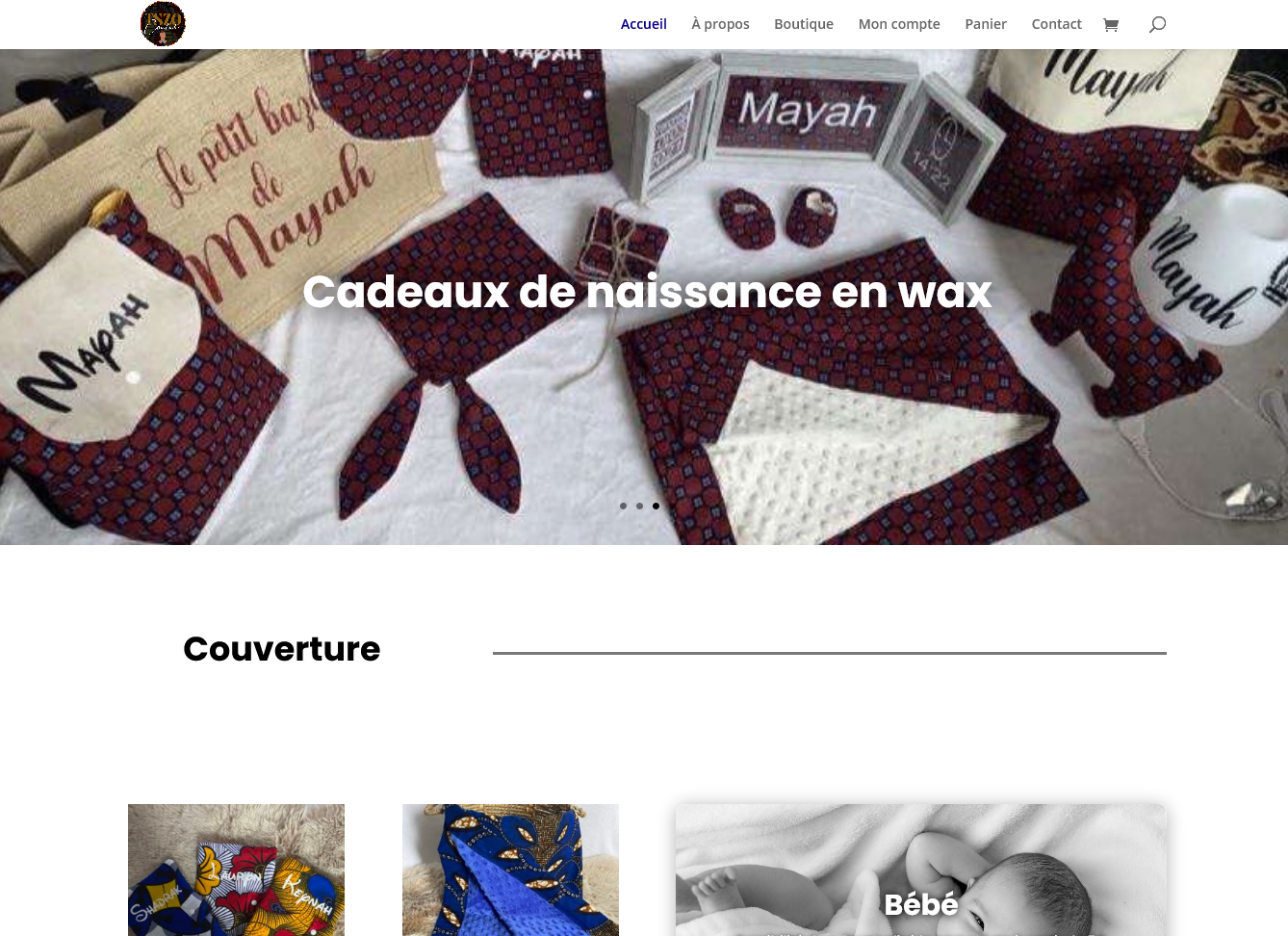The width and height of the screenshot is (1288, 936).
Task: Open the Panier menu link
Action: pos(986,24)
